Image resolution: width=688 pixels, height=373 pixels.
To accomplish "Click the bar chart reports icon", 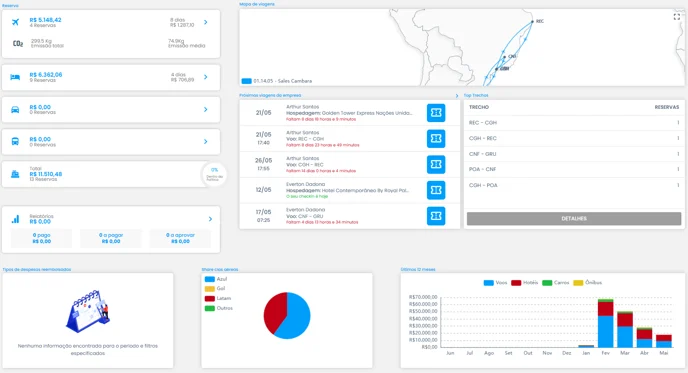I will click(x=15, y=219).
